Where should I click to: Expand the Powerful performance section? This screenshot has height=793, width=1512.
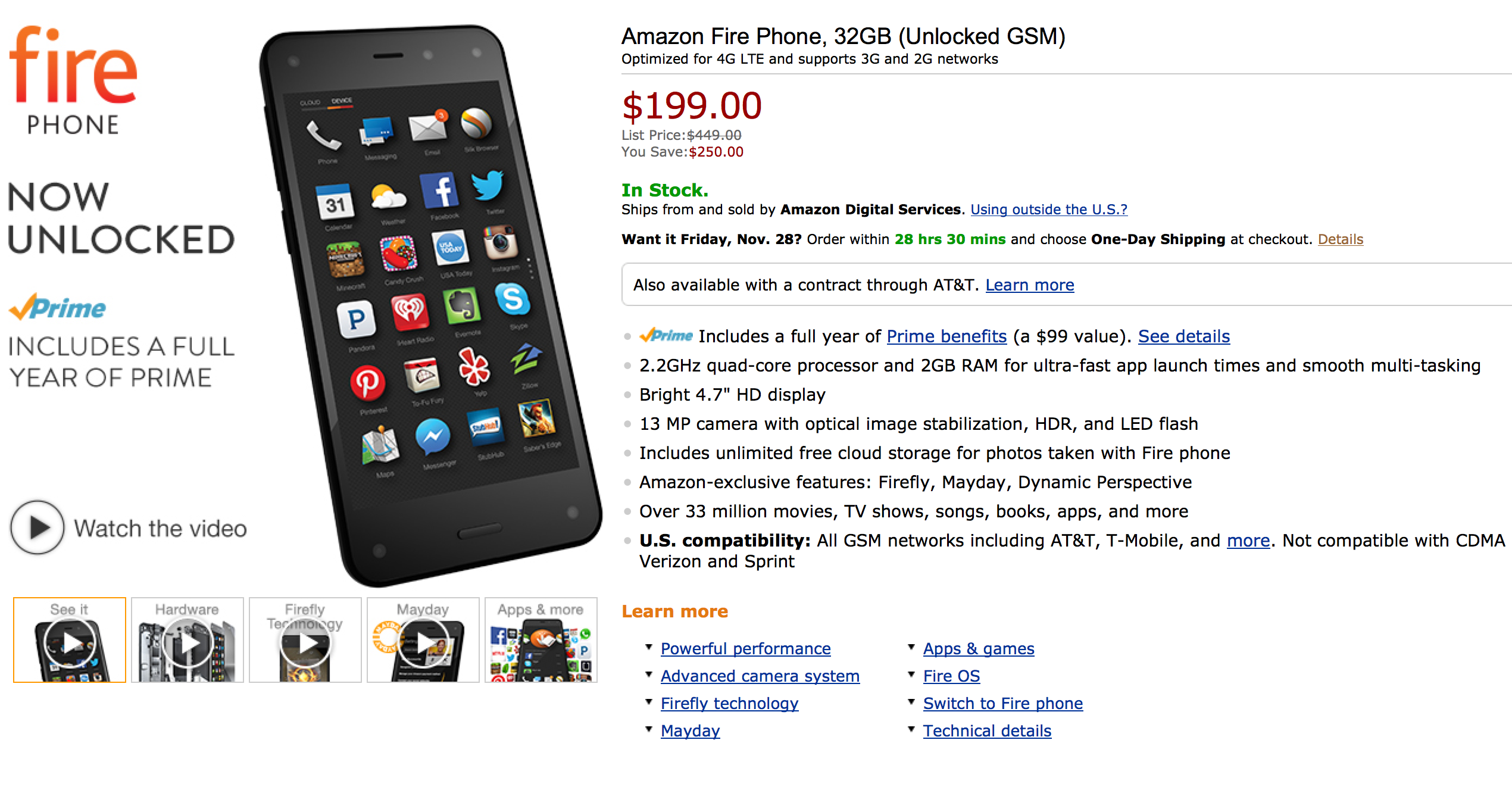(745, 648)
